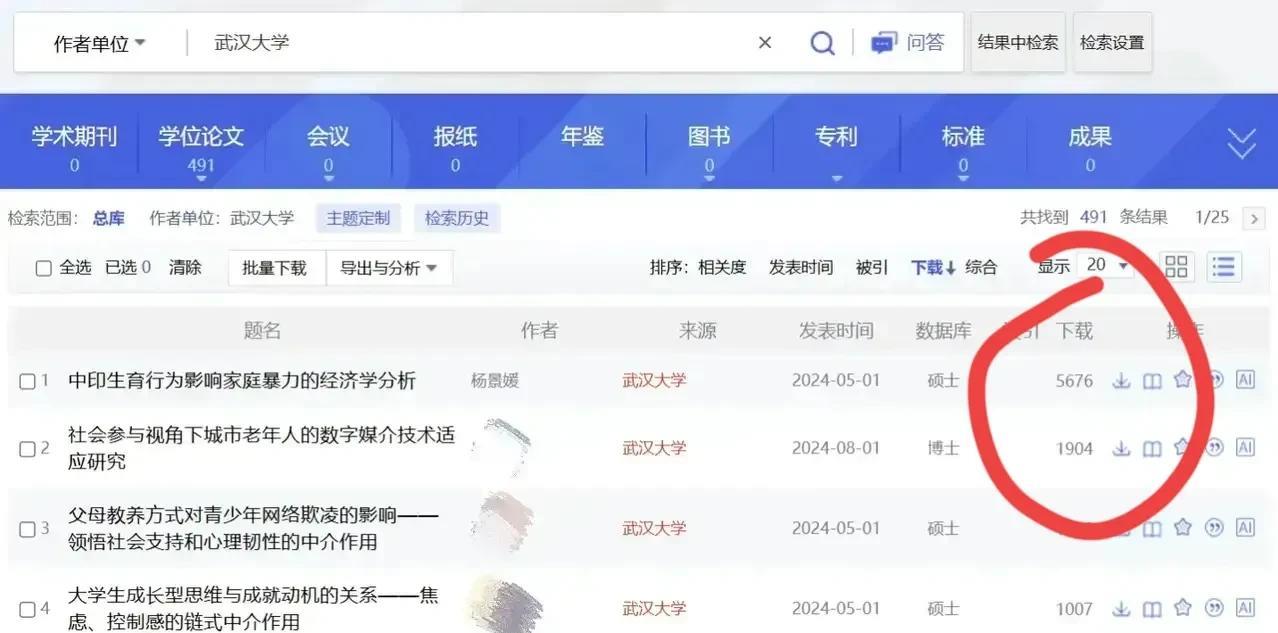Favorite the 大学生成长型思维 thesis with star
Image resolution: width=1278 pixels, height=633 pixels.
[x=1183, y=607]
